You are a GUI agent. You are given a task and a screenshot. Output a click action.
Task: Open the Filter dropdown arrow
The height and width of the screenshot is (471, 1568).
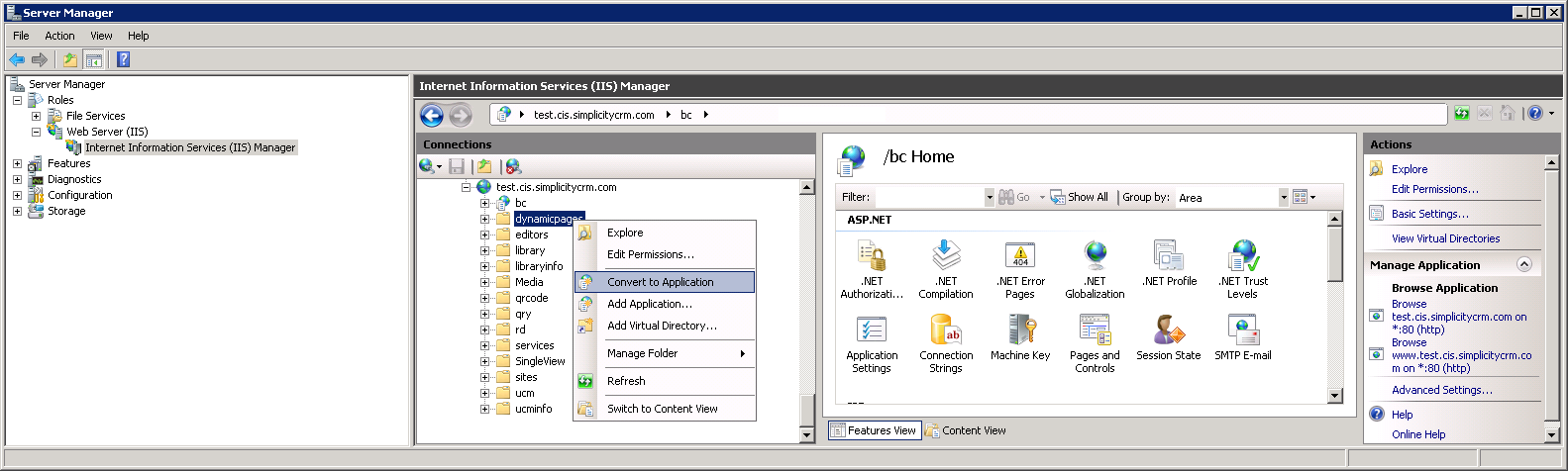pyautogui.click(x=989, y=197)
